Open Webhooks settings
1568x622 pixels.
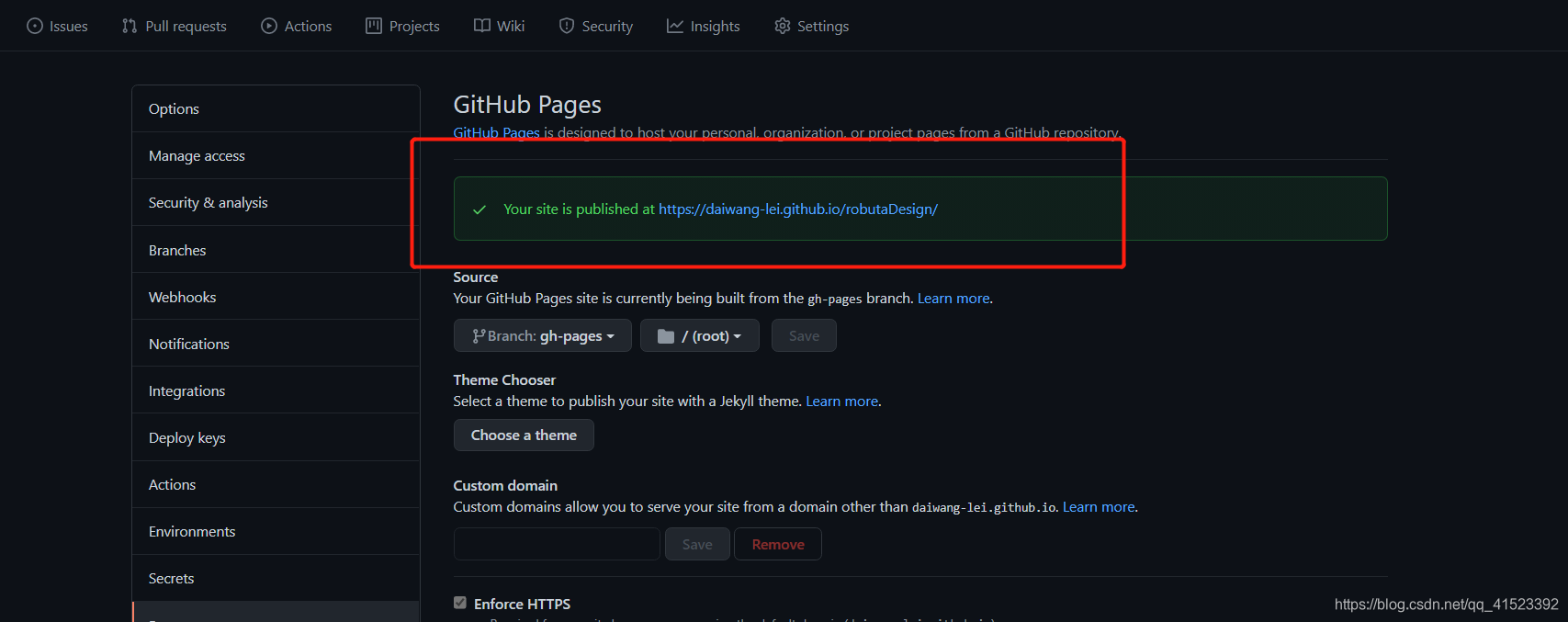coord(276,297)
